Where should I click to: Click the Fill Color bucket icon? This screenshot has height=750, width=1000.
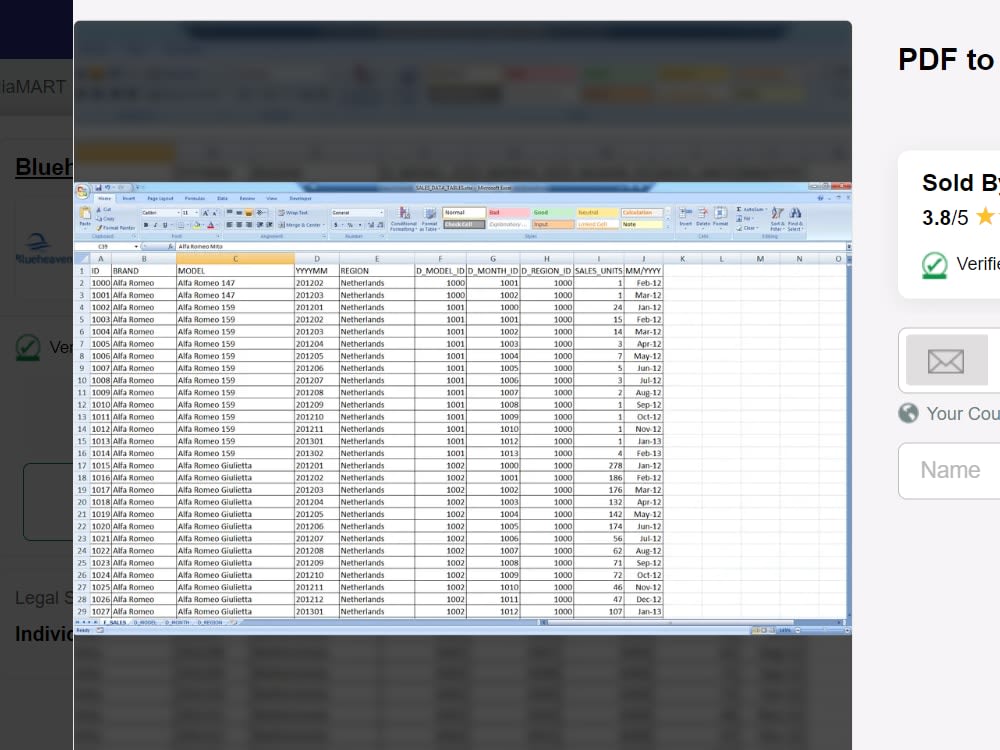pyautogui.click(x=196, y=225)
